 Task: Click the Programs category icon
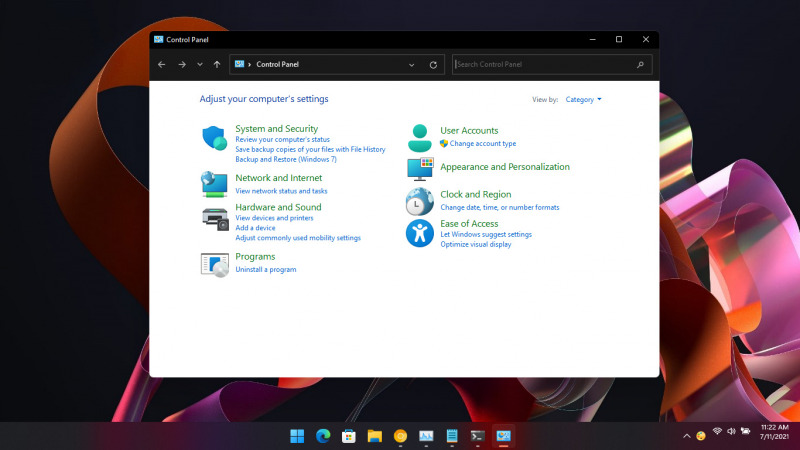click(214, 264)
